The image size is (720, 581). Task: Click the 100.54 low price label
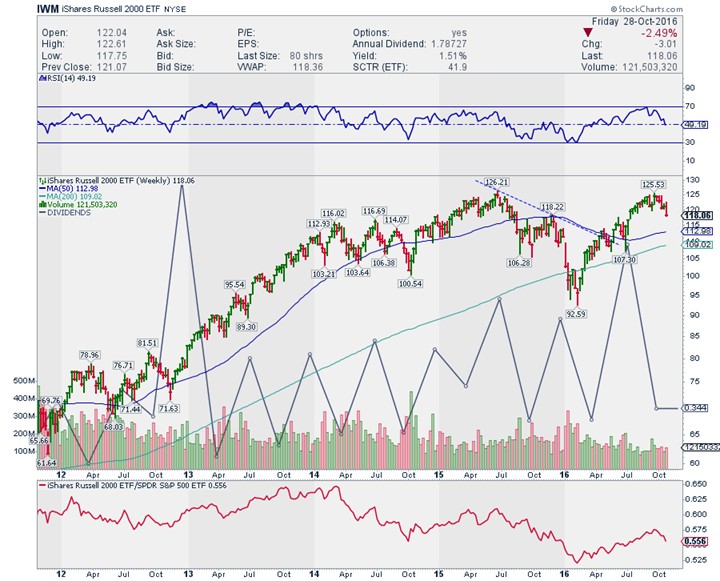point(410,284)
